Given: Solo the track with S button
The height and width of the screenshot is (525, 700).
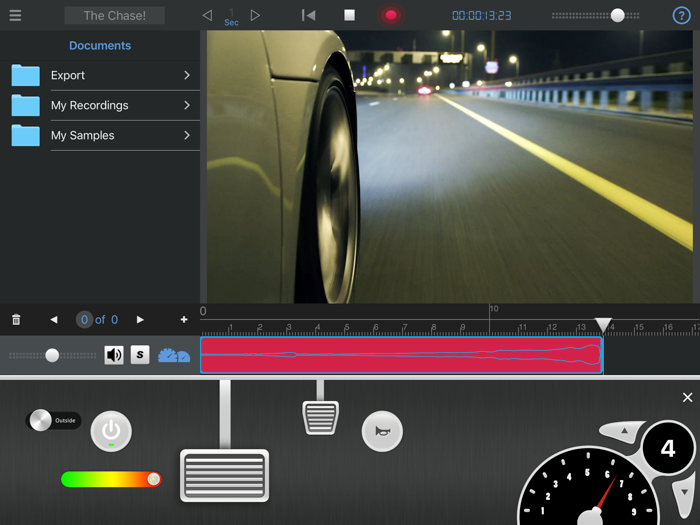Looking at the screenshot, I should [140, 355].
